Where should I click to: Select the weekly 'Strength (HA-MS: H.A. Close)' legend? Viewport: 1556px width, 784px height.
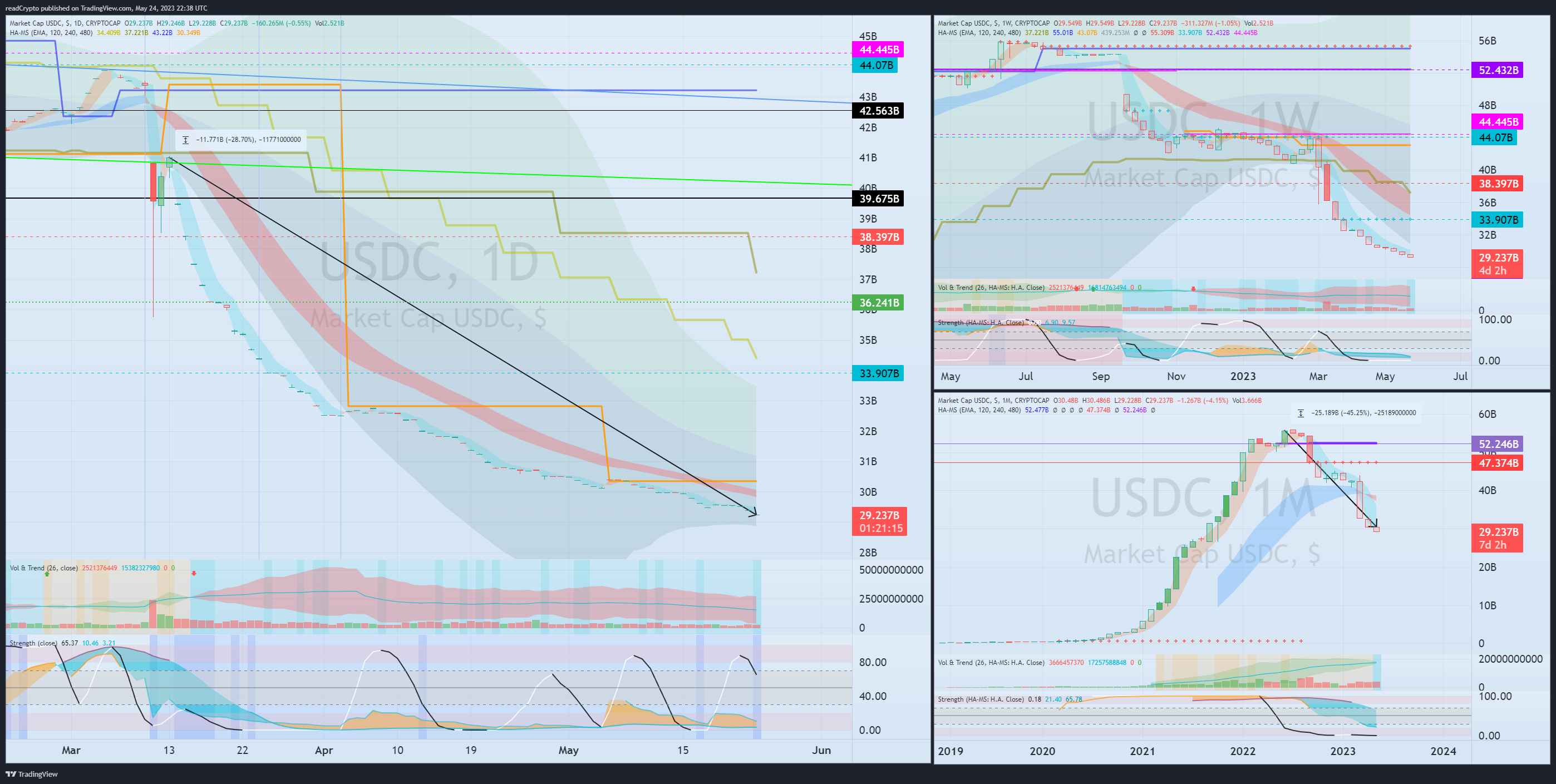point(981,323)
